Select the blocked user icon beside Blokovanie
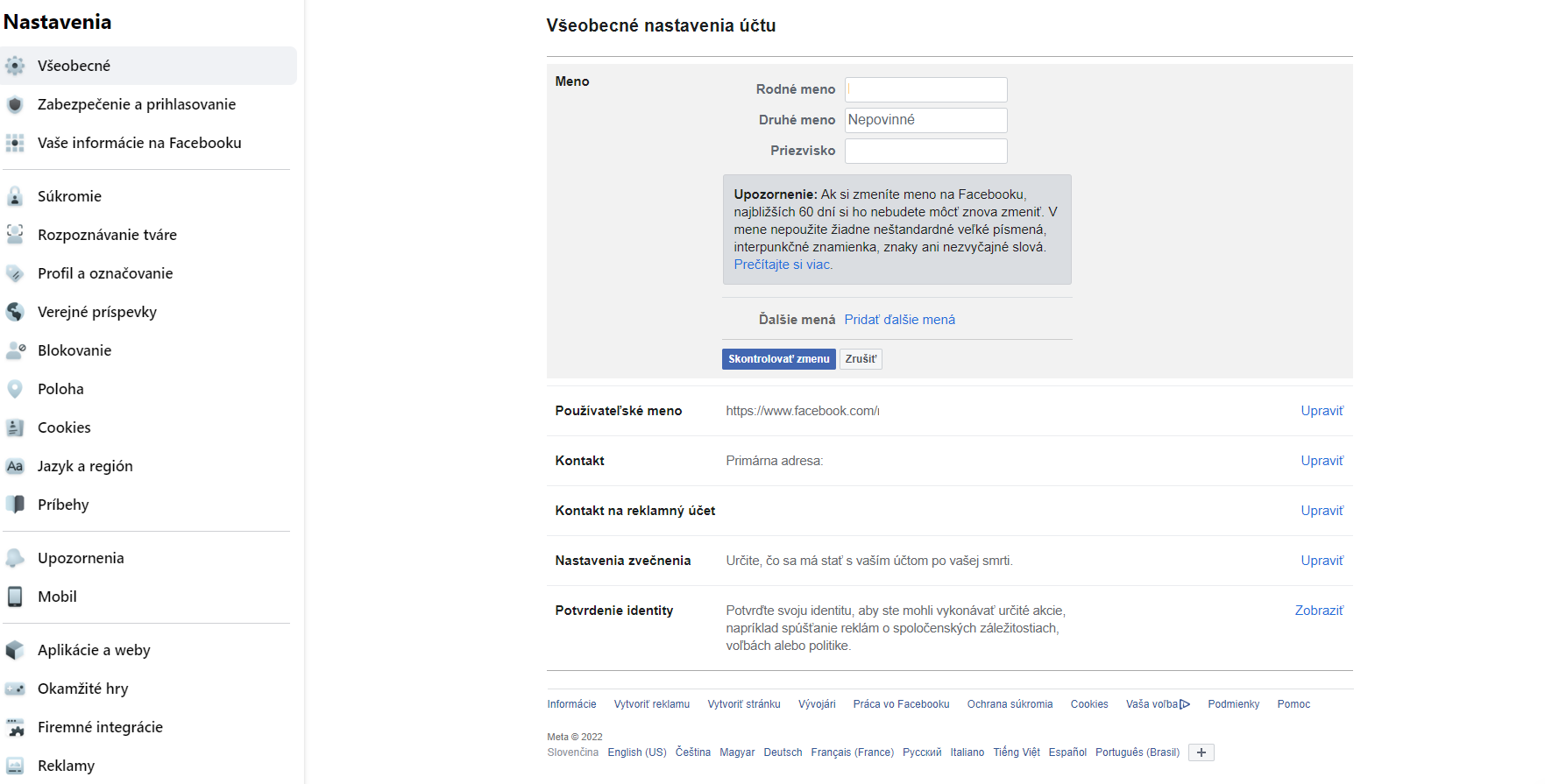1545x784 pixels. (15, 350)
